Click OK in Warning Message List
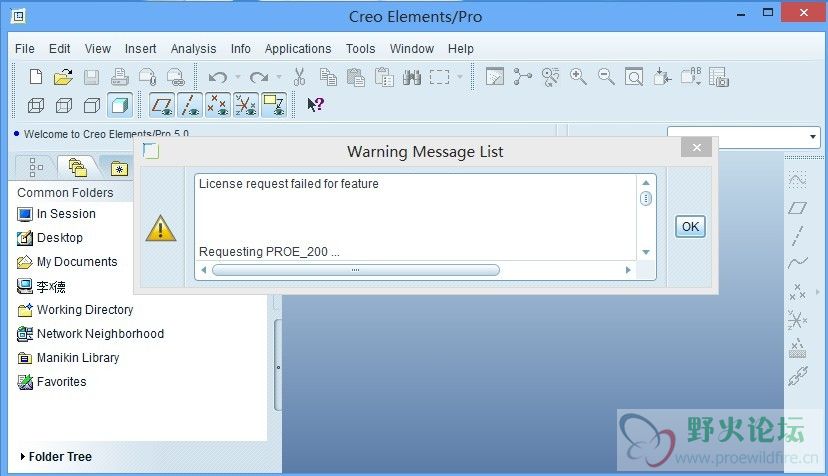 pos(690,227)
